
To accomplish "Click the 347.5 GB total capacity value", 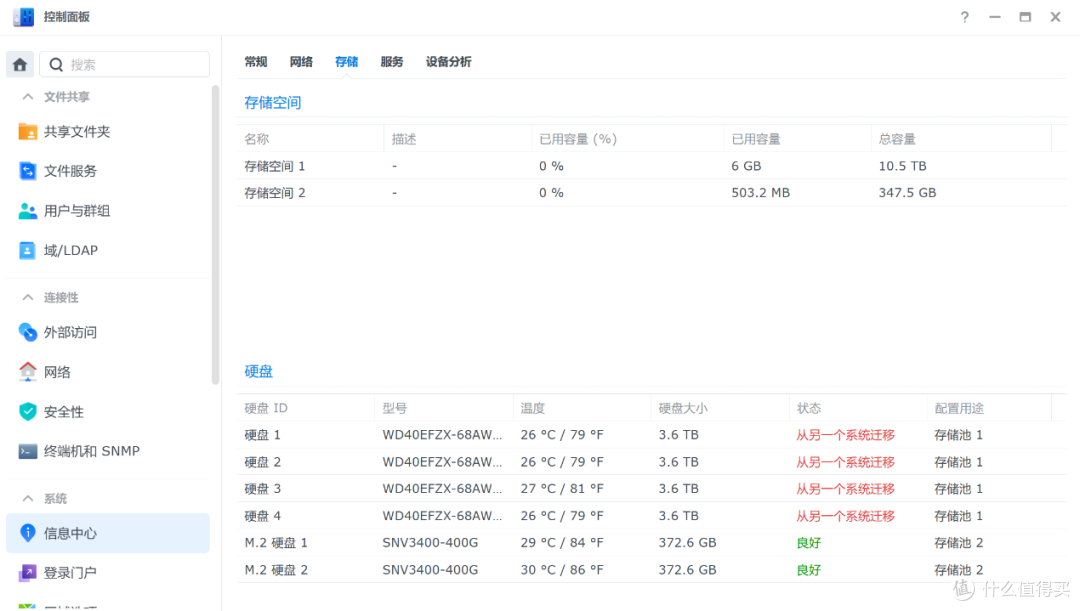I will 907,193.
